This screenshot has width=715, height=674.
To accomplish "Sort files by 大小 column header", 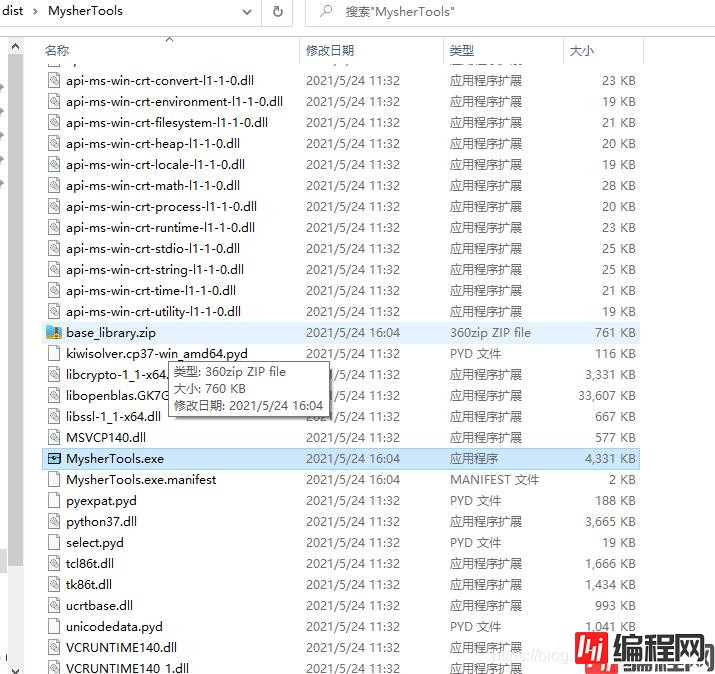I will [581, 50].
